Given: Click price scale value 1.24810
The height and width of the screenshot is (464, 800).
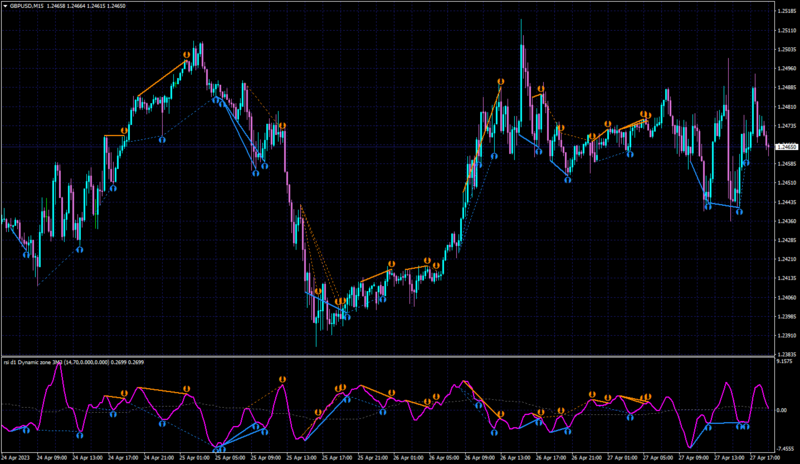Looking at the screenshot, I should click(786, 107).
